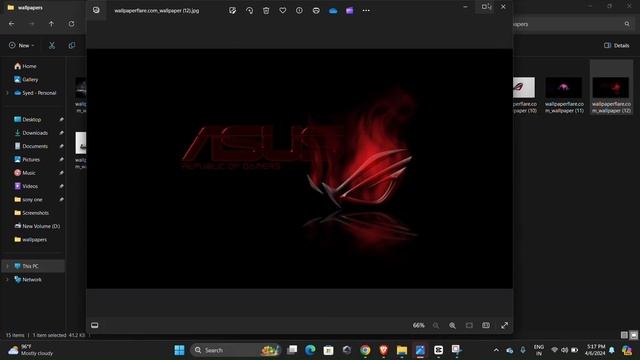This screenshot has width=640, height=360.
Task: Open the sony one folder
Action: (28, 200)
